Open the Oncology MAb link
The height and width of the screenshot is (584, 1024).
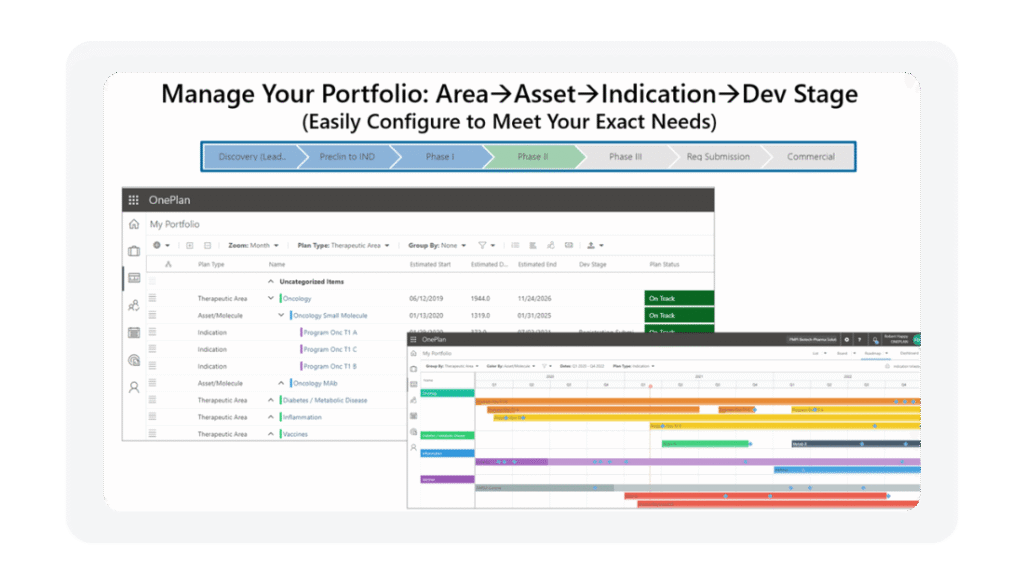315,383
